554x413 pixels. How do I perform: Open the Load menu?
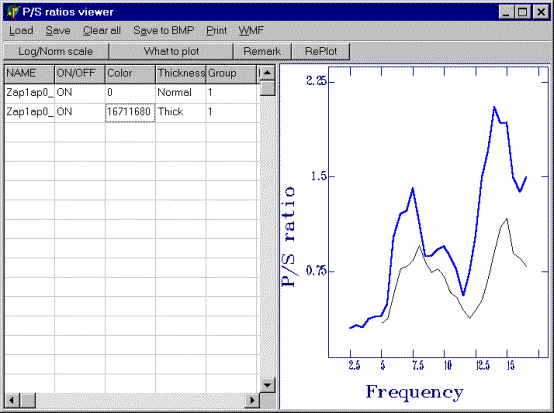coord(21,31)
